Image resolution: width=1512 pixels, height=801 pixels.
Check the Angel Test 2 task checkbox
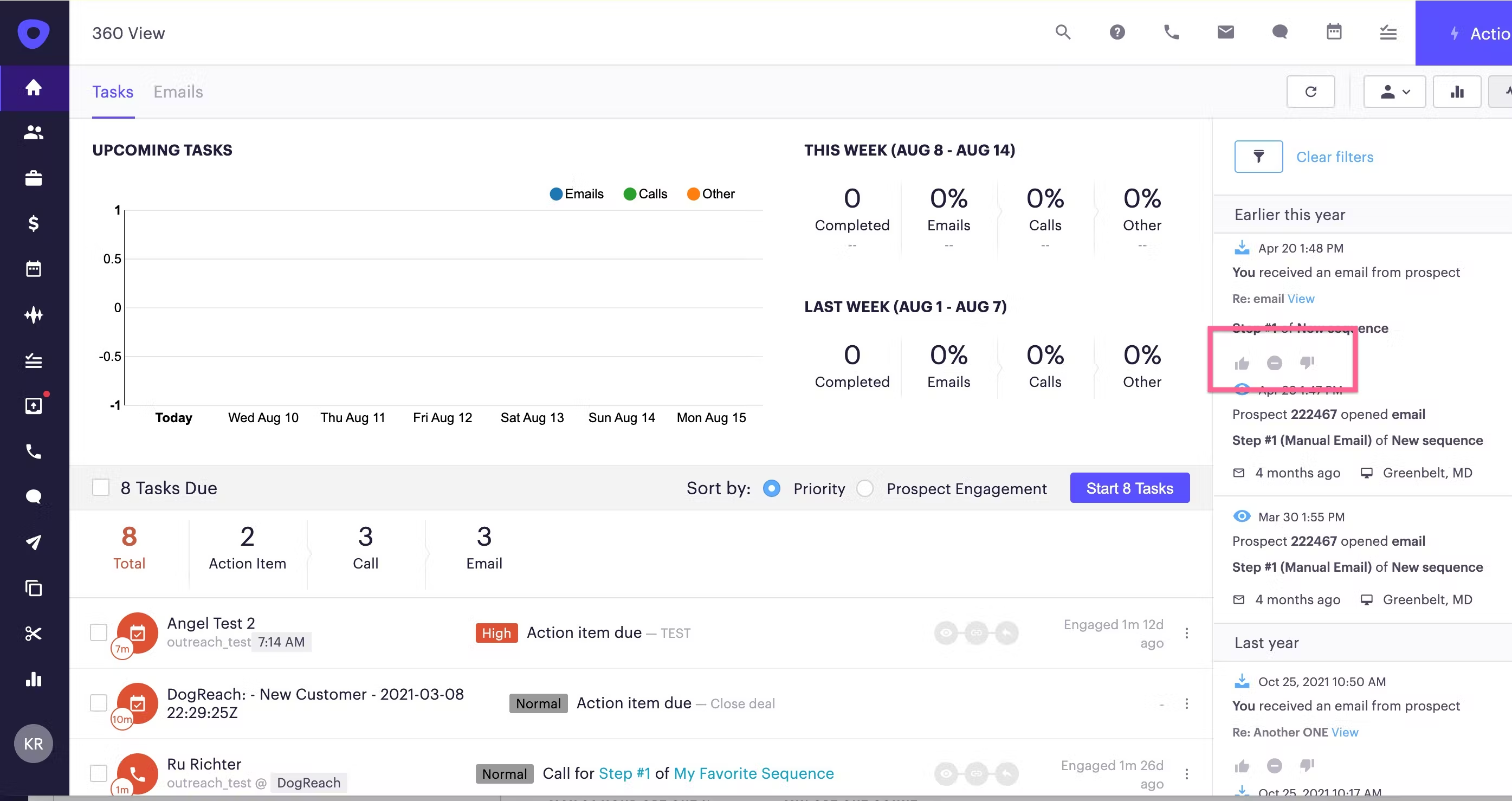coord(99,632)
